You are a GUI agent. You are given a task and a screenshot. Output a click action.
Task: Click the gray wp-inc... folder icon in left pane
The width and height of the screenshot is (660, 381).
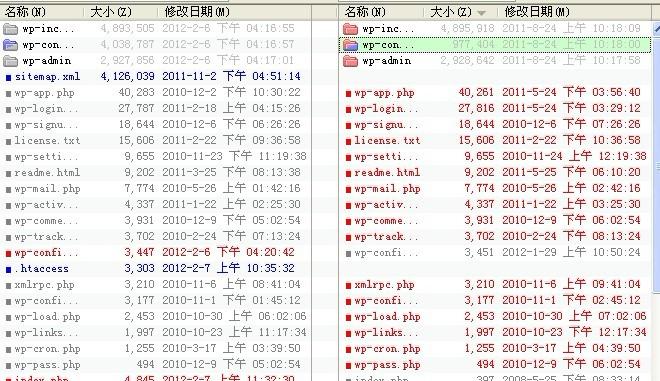click(x=10, y=29)
